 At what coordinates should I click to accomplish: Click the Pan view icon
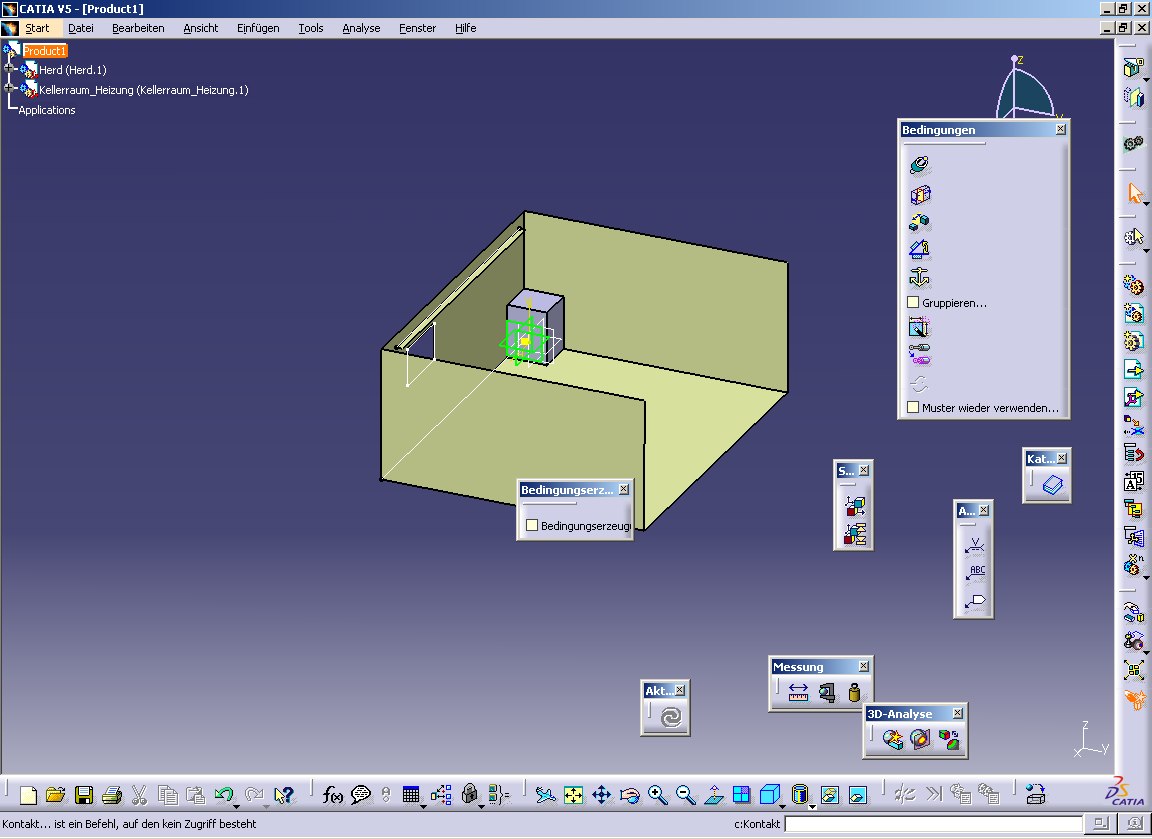point(601,795)
